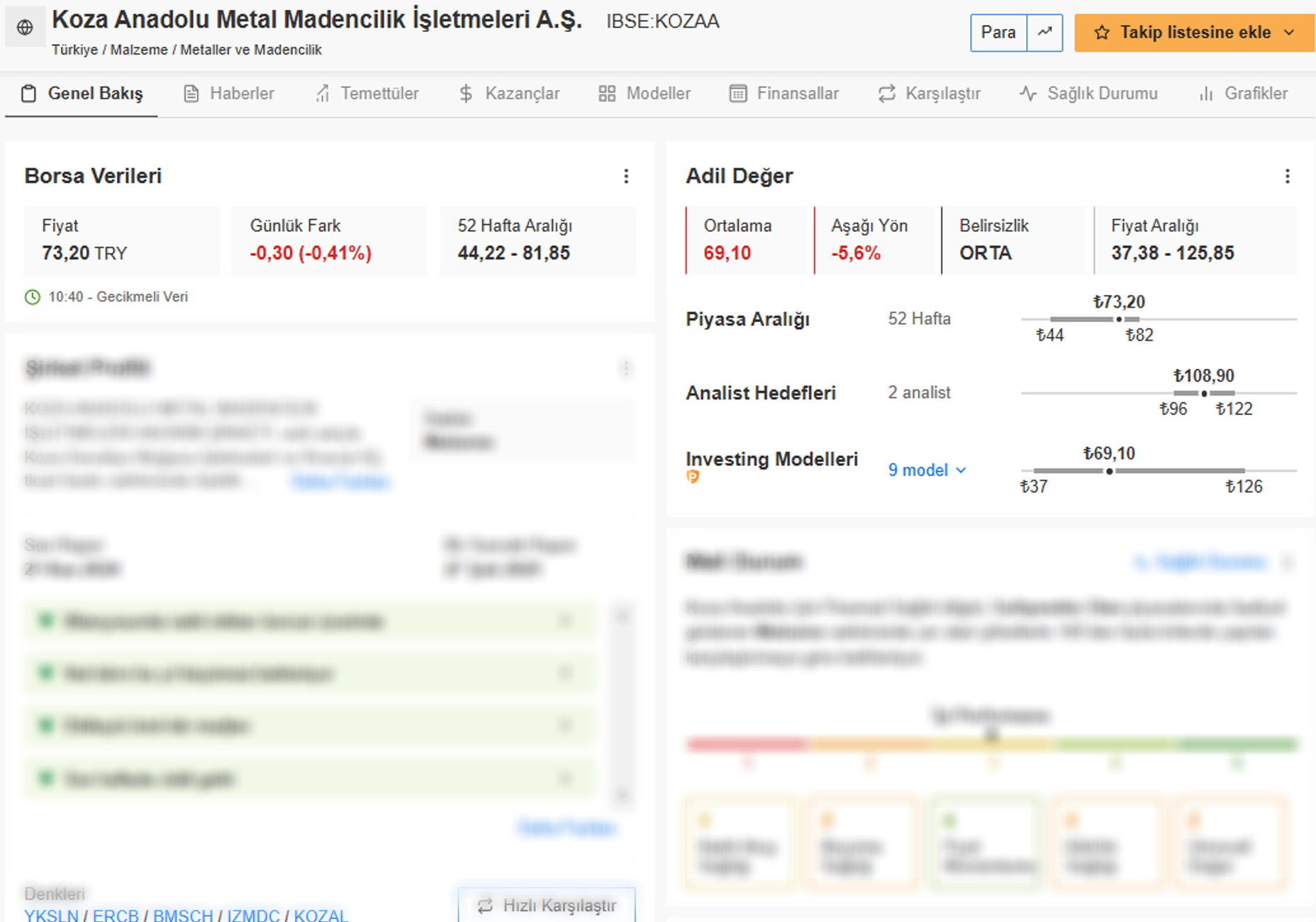Click the orange Pro badge under Investing Modelleri
1316x922 pixels.
coord(693,477)
